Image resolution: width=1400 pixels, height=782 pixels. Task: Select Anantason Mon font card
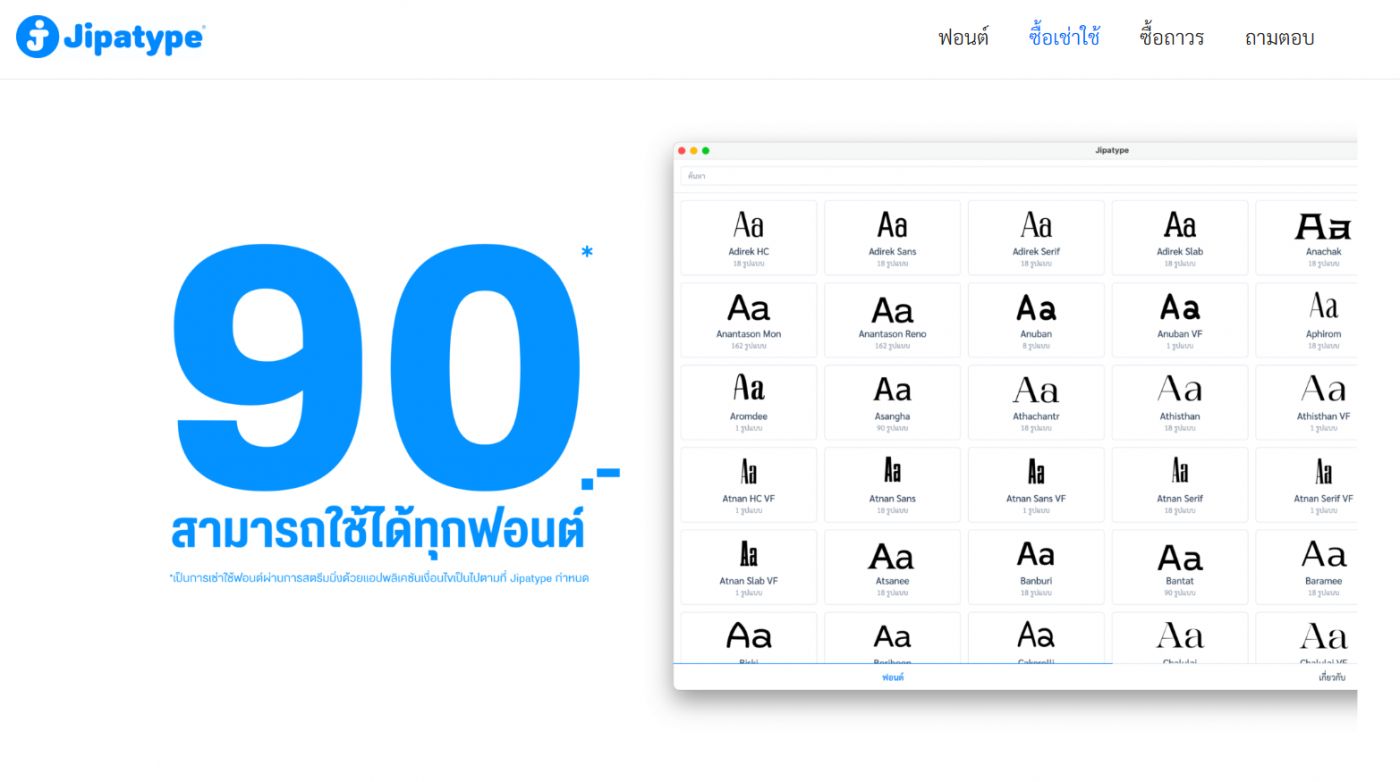(x=748, y=319)
